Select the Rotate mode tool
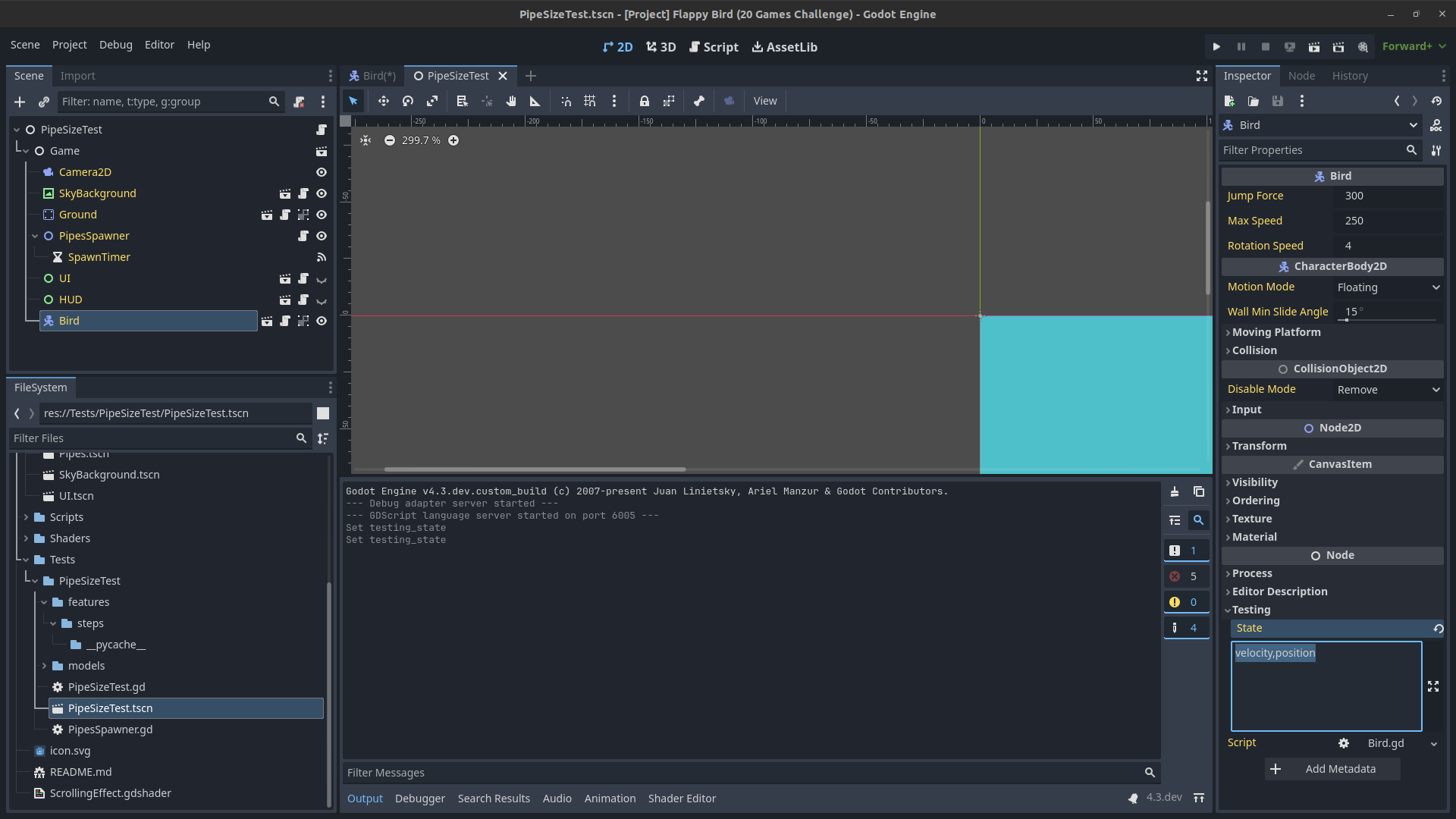 408,101
